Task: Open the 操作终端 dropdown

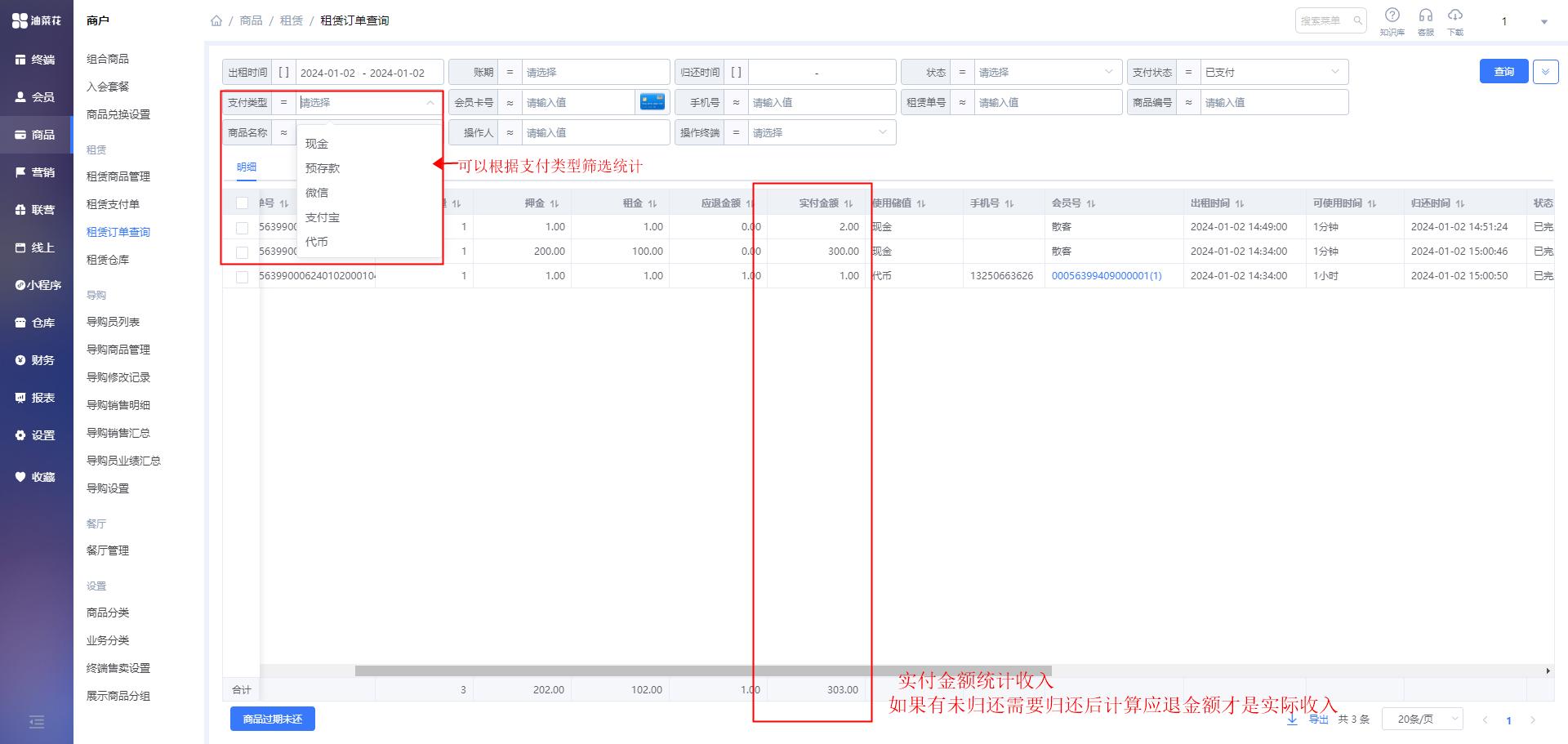Action: tap(822, 132)
